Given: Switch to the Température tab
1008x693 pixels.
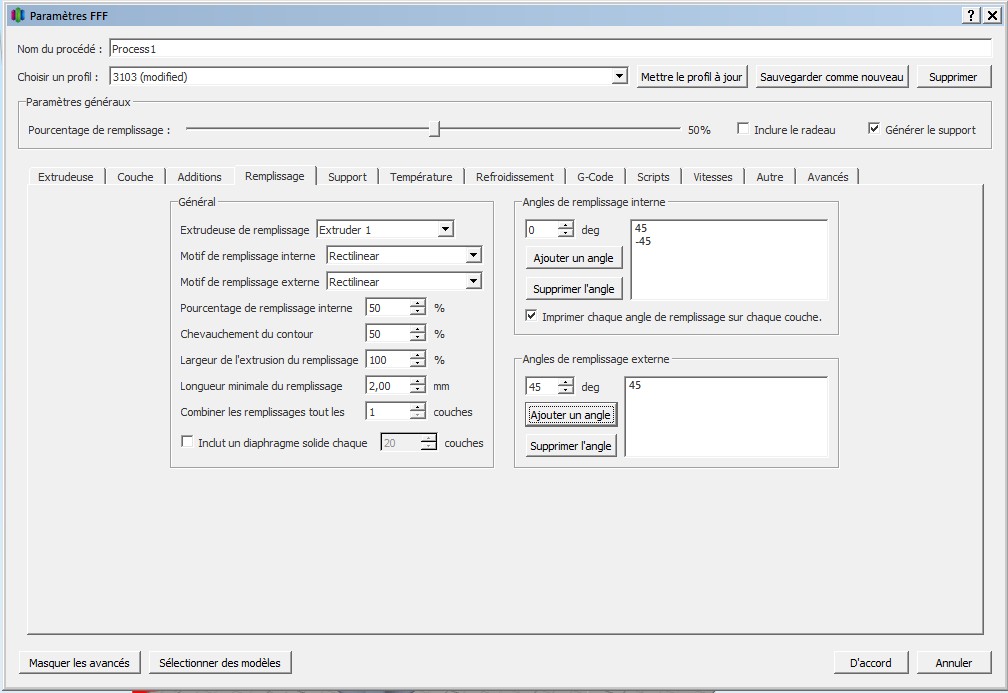Looking at the screenshot, I should (x=420, y=177).
